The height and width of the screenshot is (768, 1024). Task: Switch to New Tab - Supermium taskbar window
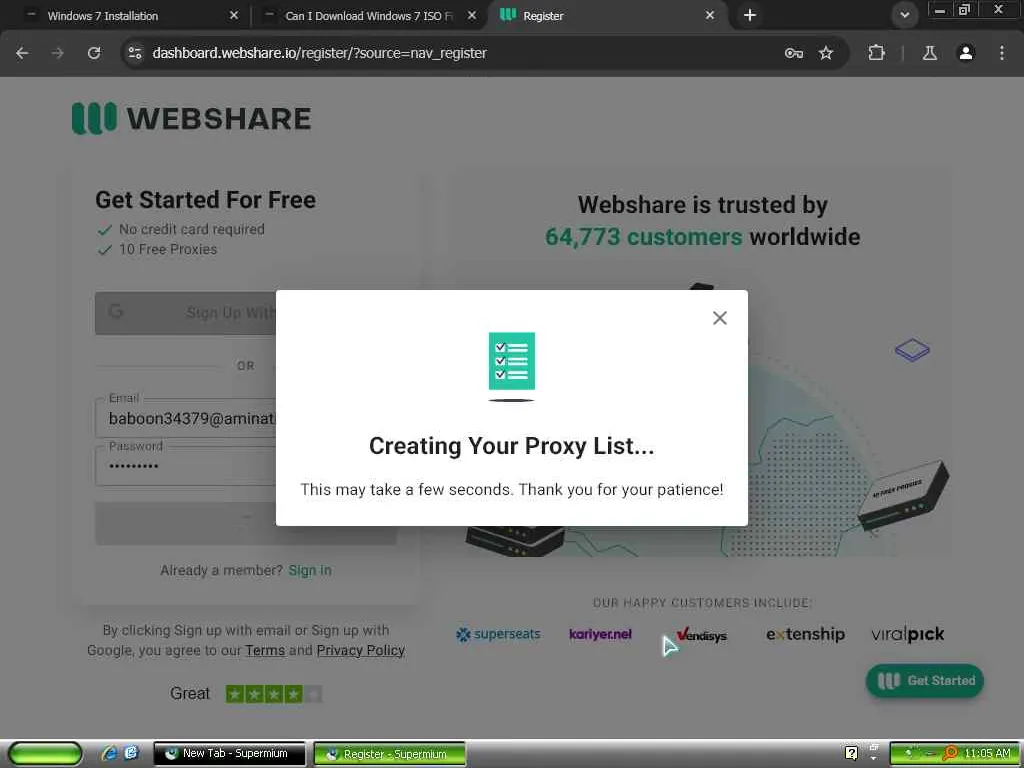(x=229, y=754)
